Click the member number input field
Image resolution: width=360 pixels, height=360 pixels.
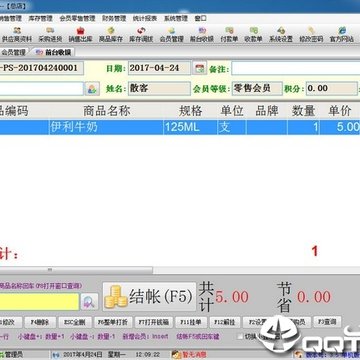[x=41, y=89]
